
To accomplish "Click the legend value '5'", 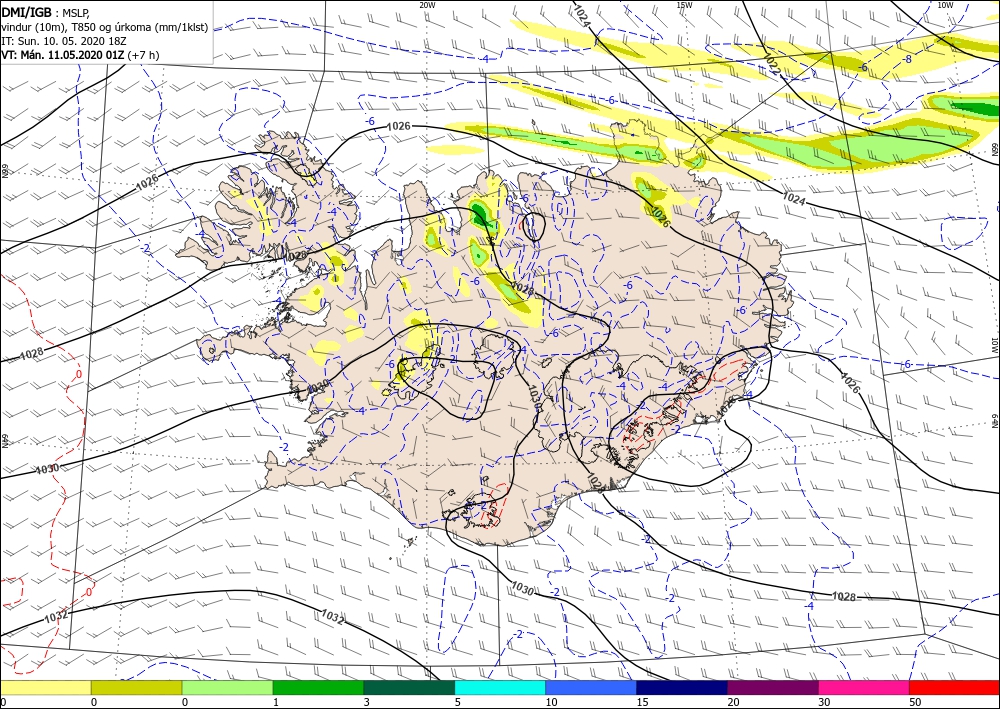I will pos(457,702).
